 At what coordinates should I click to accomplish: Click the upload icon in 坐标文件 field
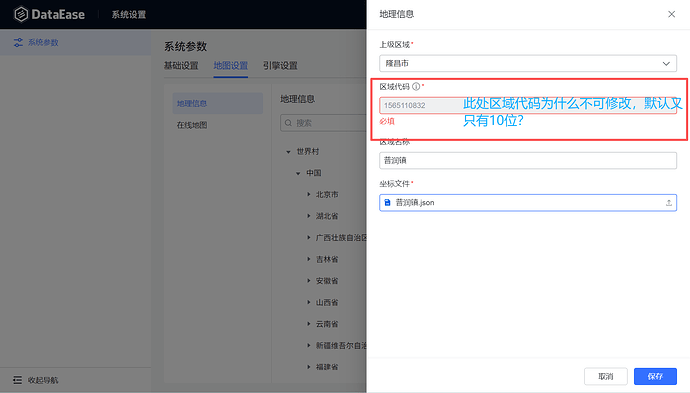click(668, 203)
